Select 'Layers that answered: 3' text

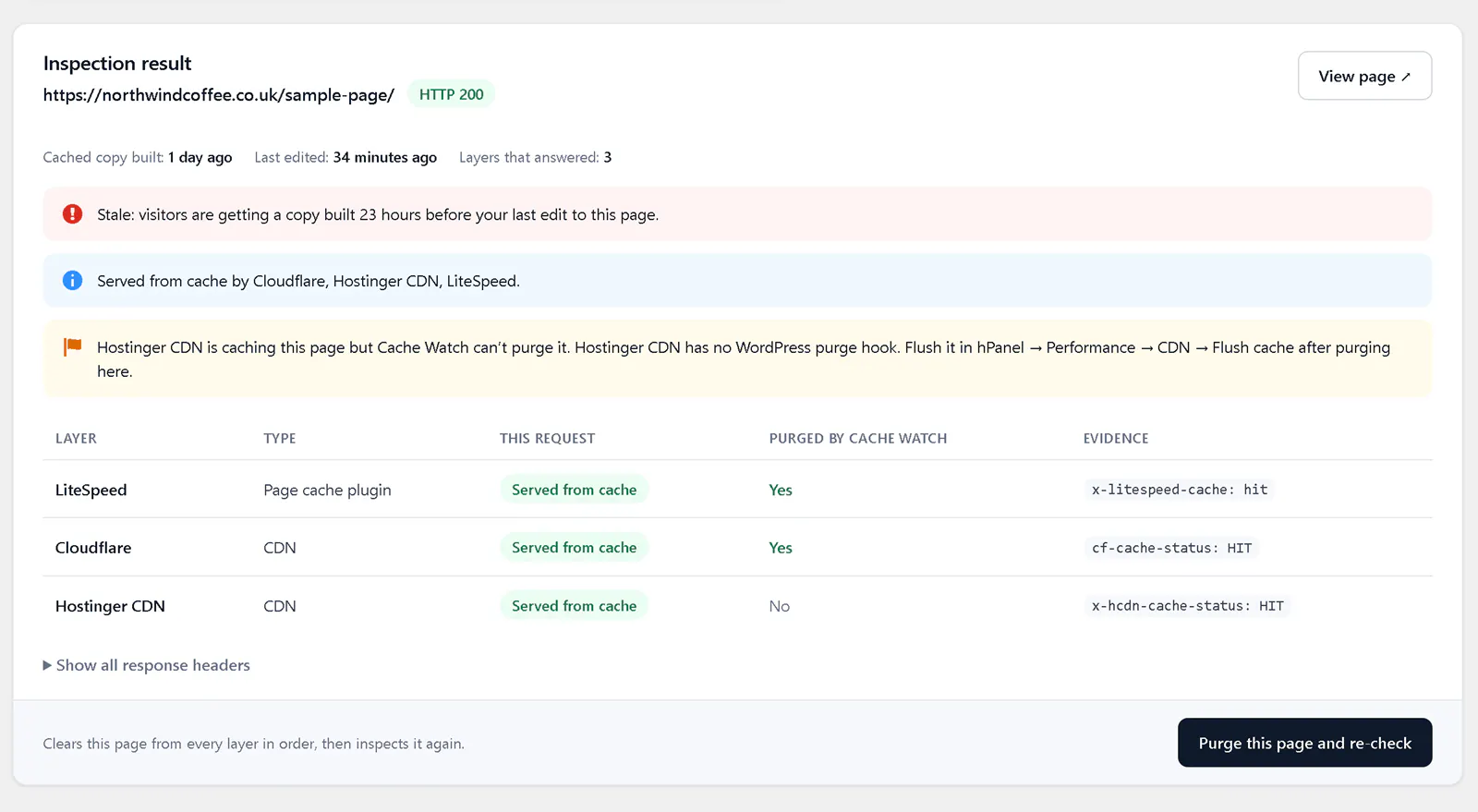point(535,157)
